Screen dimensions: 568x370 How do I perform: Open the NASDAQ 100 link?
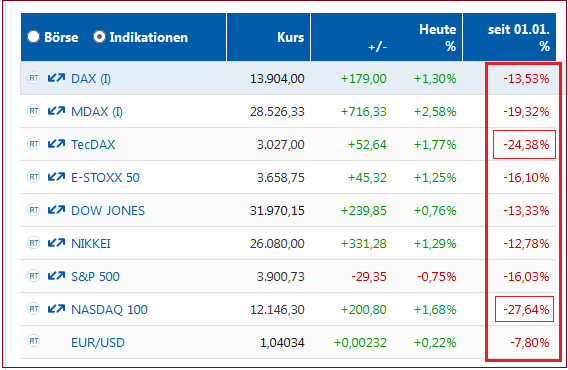click(x=109, y=309)
